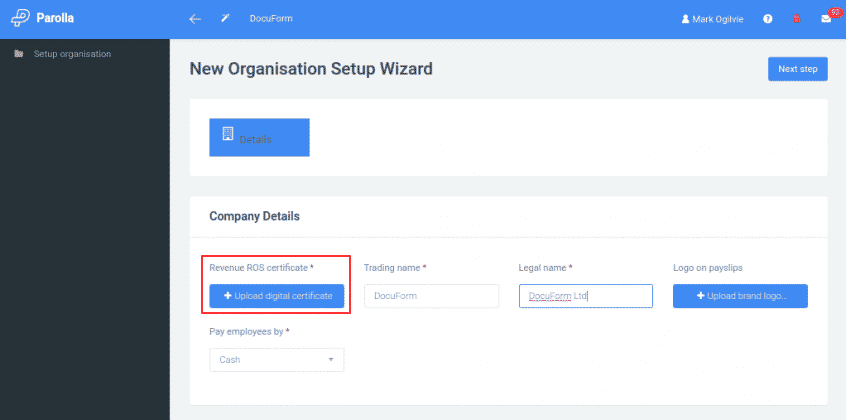Image resolution: width=846 pixels, height=420 pixels.
Task: Click Upload brand logo button
Action: point(740,296)
